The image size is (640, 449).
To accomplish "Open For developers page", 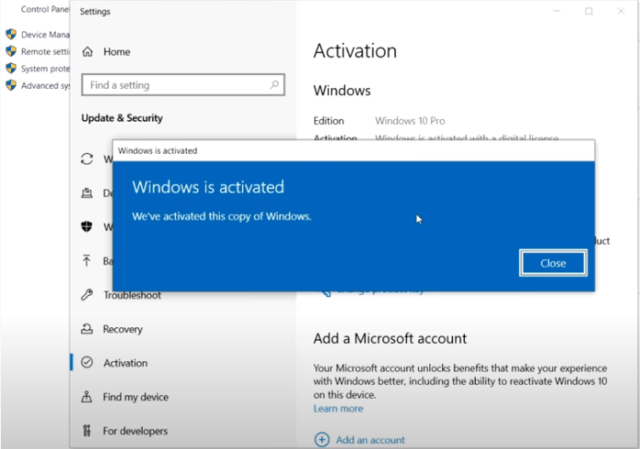I will (135, 431).
